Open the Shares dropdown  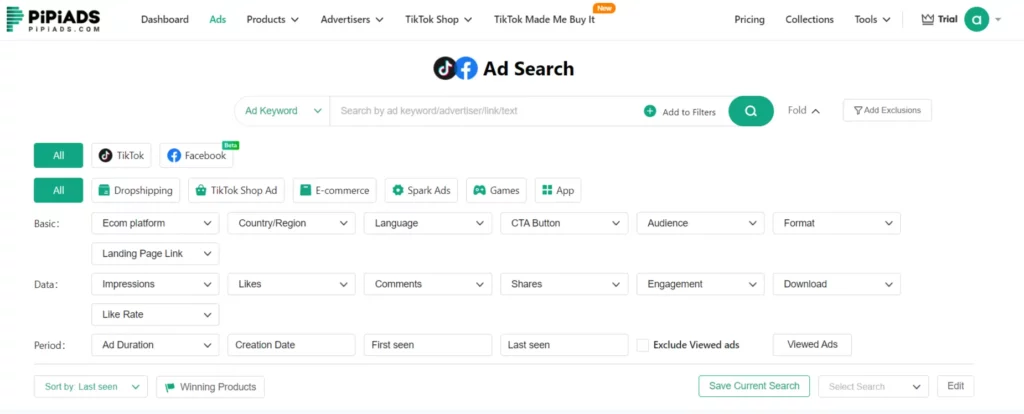coord(564,284)
